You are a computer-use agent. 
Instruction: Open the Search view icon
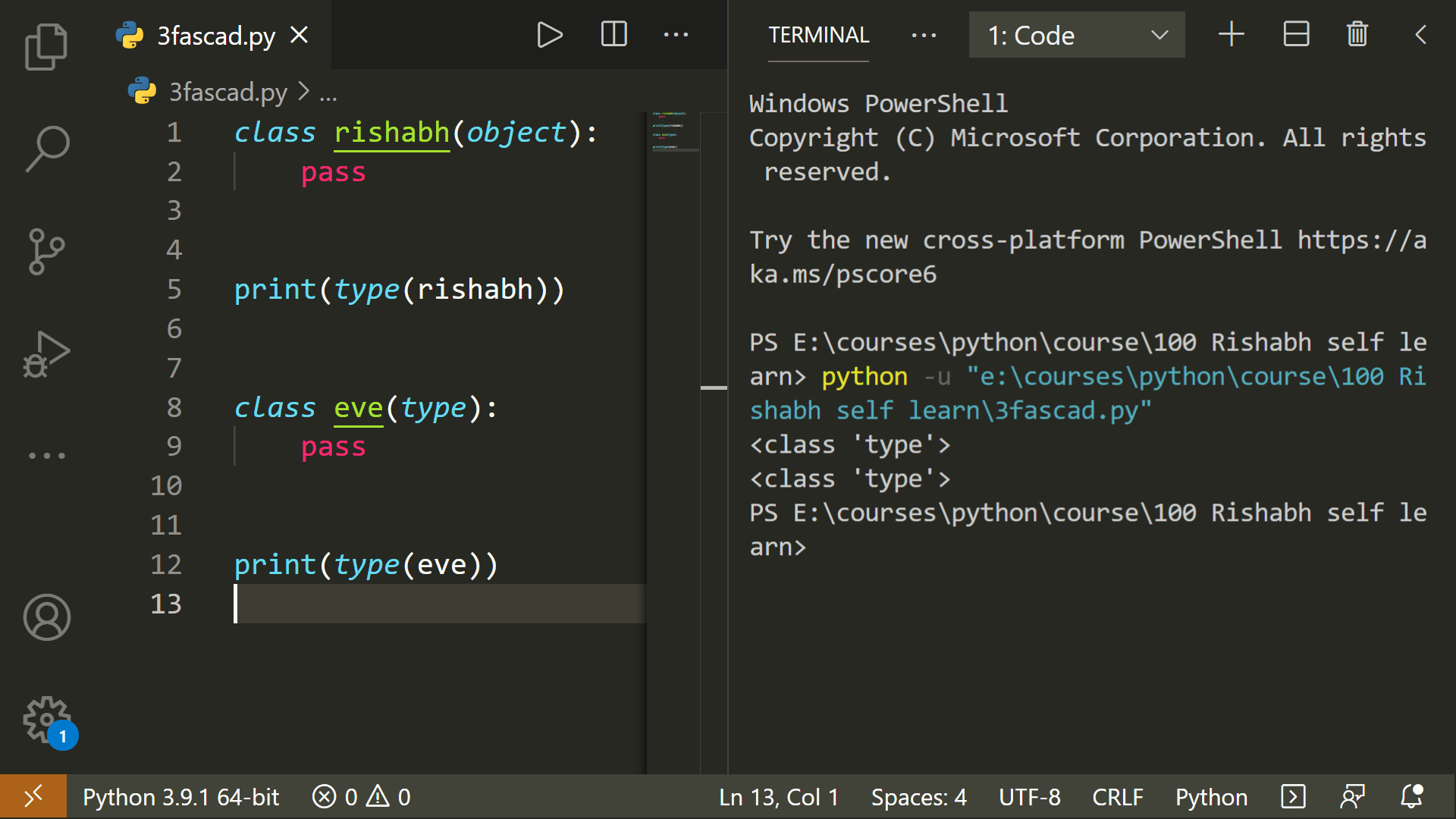[x=46, y=149]
